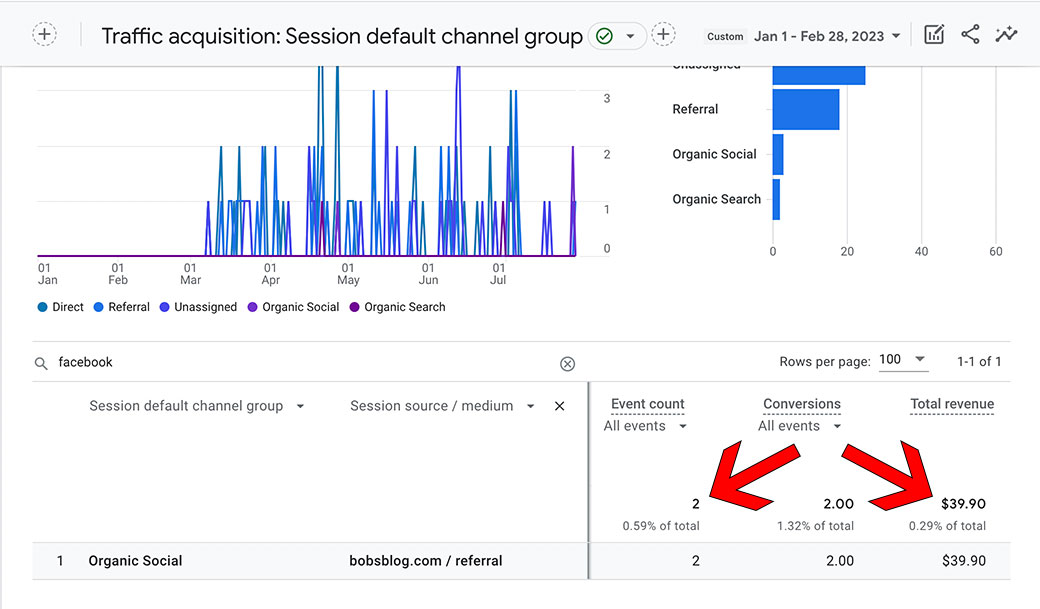1040x609 pixels.
Task: Open the Jan 1 - Feb 28, 2023 date range
Action: click(x=826, y=36)
